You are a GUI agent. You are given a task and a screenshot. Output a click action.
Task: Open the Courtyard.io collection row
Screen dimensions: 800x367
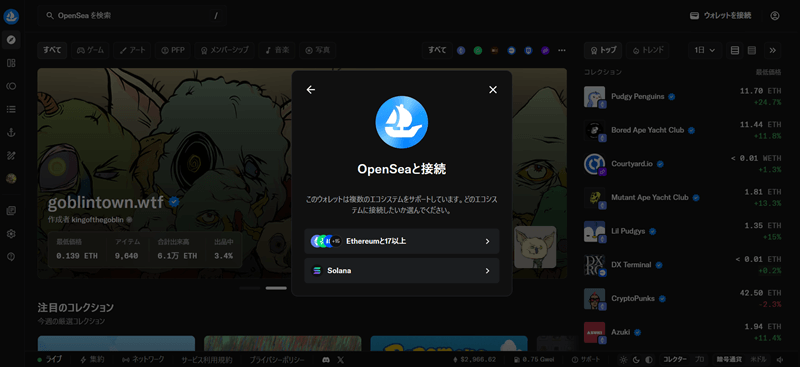pyautogui.click(x=682, y=164)
